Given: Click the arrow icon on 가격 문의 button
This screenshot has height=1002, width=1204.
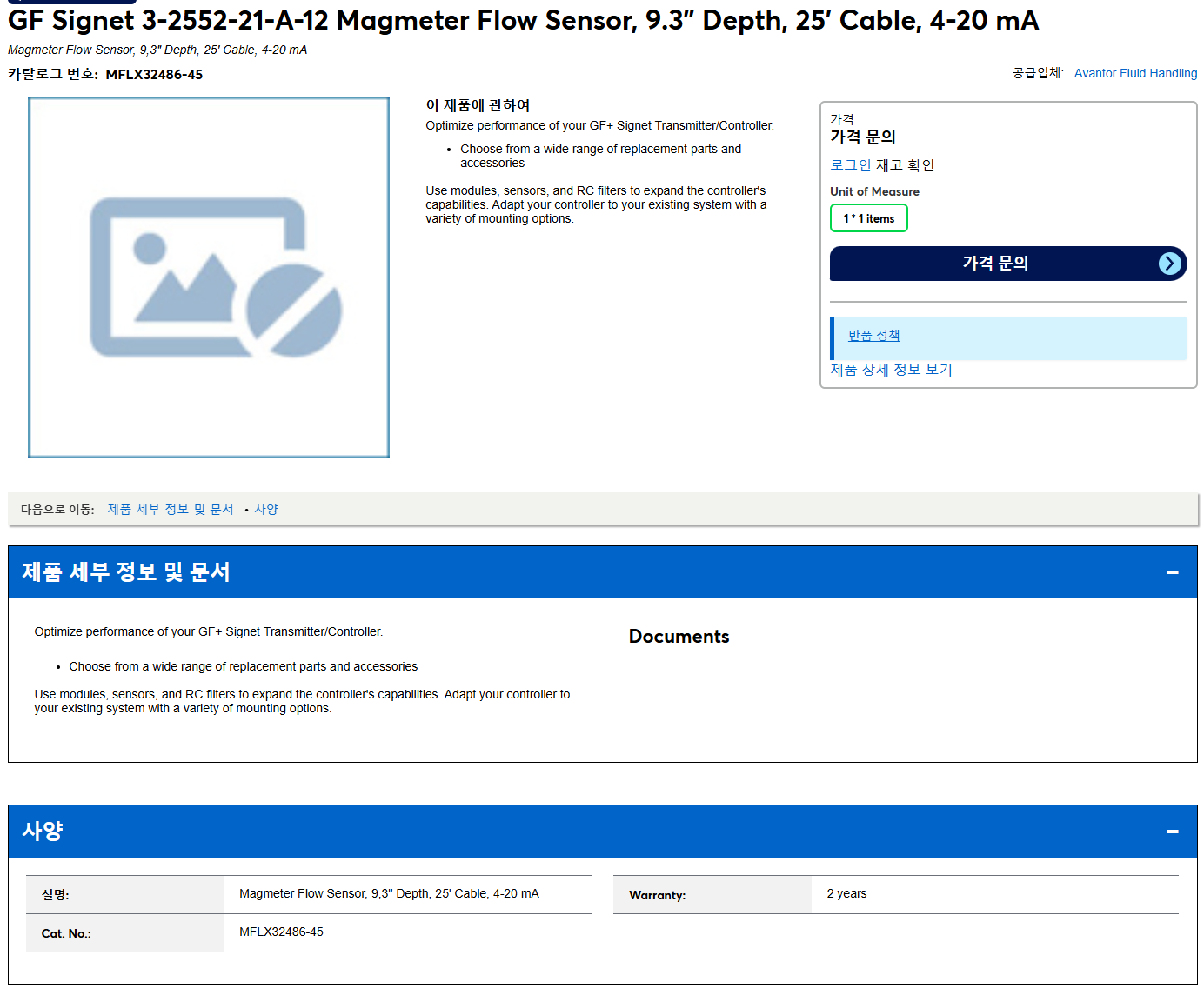Looking at the screenshot, I should coord(1170,264).
